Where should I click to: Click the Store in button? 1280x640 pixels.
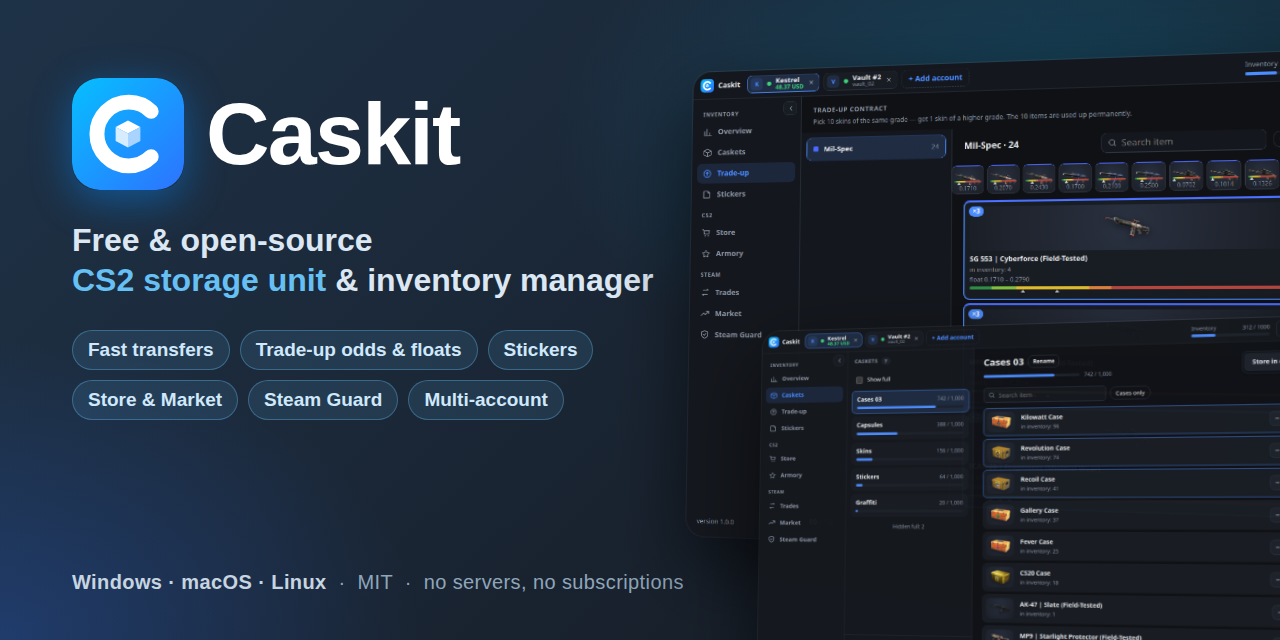coord(1262,361)
